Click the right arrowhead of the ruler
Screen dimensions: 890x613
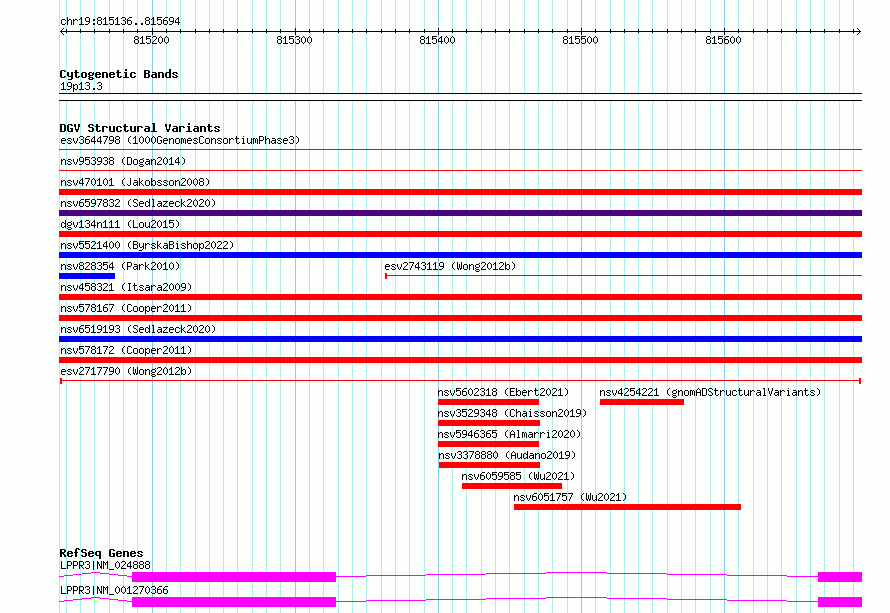click(858, 31)
